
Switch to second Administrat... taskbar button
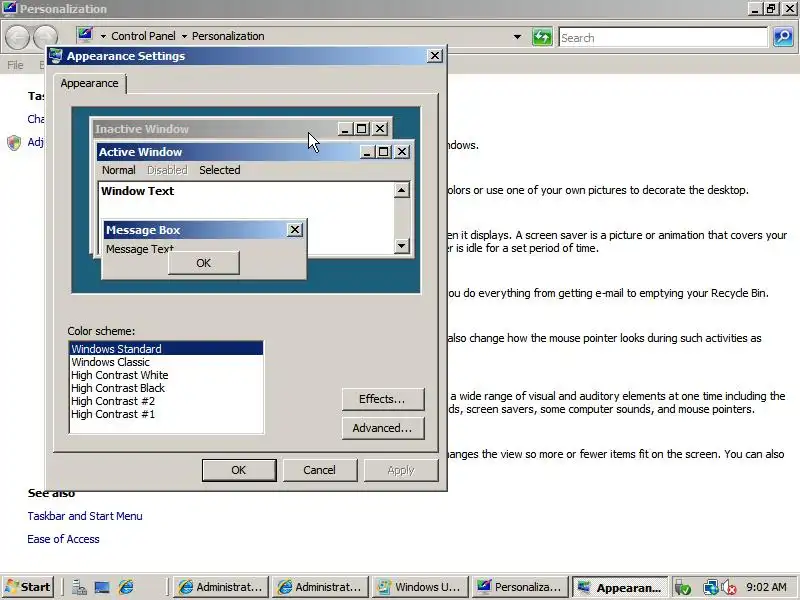(320, 587)
